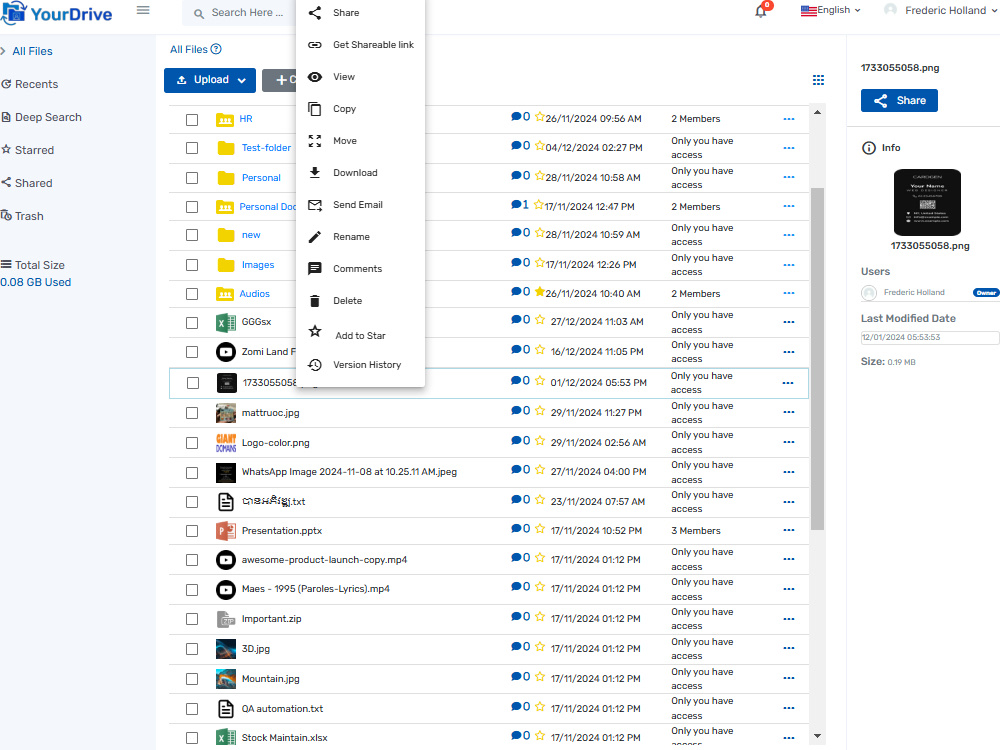Check the Test-folder checkbox
The width and height of the screenshot is (1000, 750).
tap(192, 148)
